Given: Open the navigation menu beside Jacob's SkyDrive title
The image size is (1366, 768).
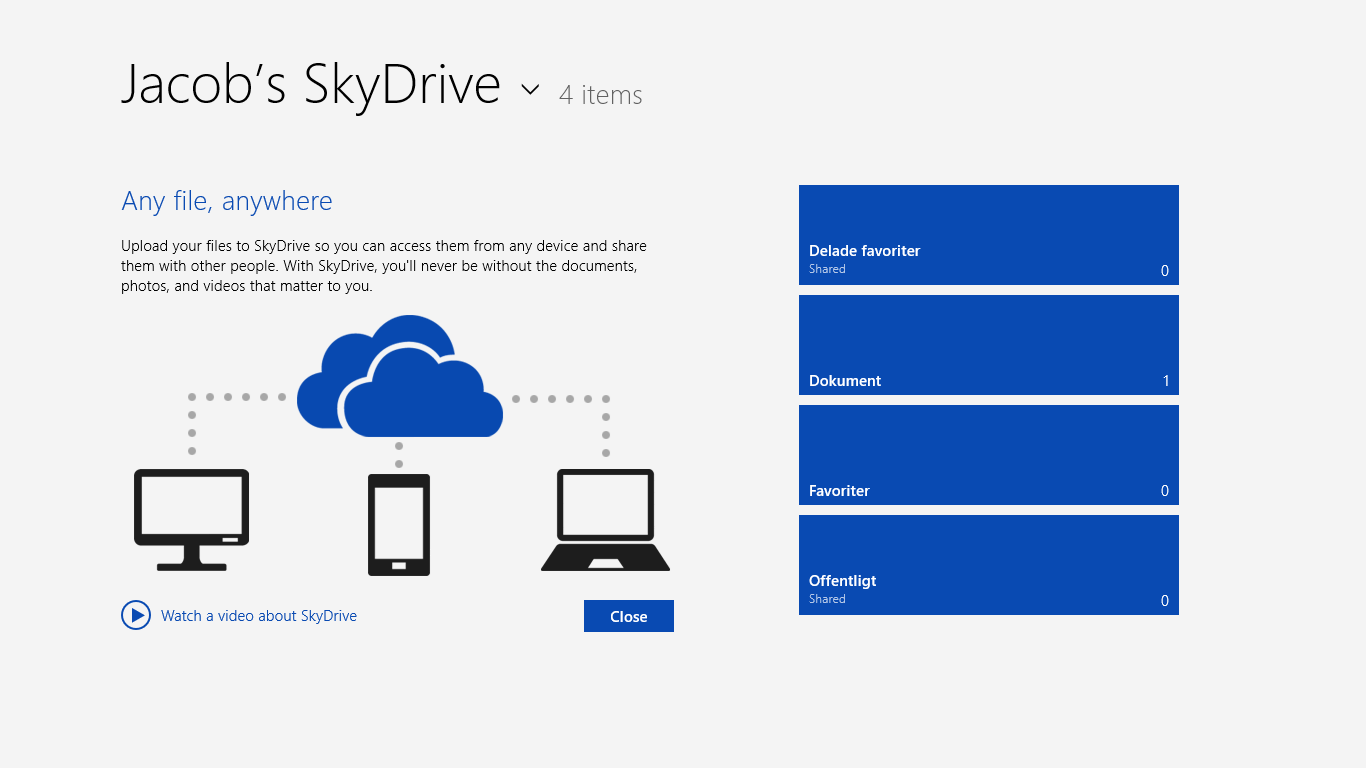Looking at the screenshot, I should click(530, 90).
